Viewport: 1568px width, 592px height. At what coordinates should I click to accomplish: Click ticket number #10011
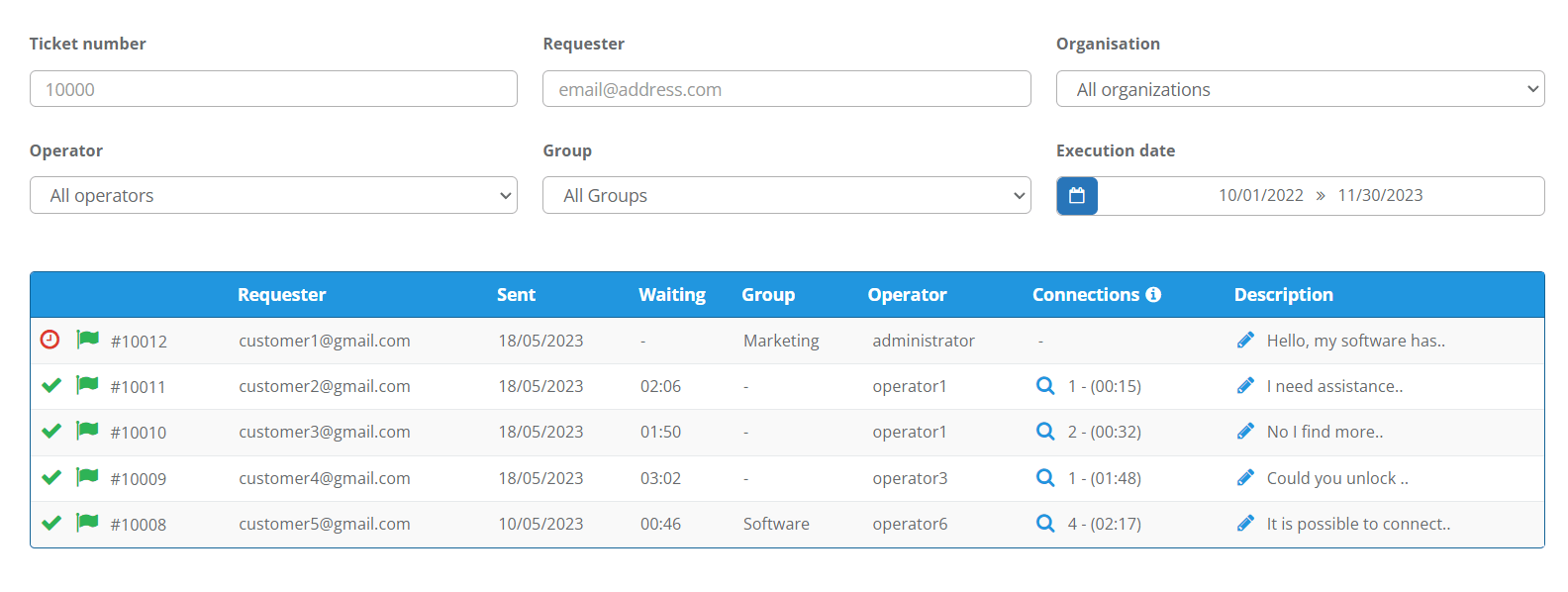click(x=138, y=387)
